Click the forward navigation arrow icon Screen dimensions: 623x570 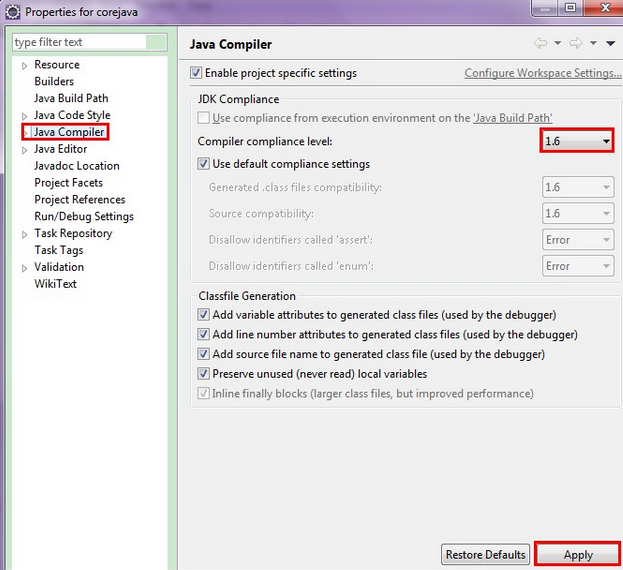point(576,43)
